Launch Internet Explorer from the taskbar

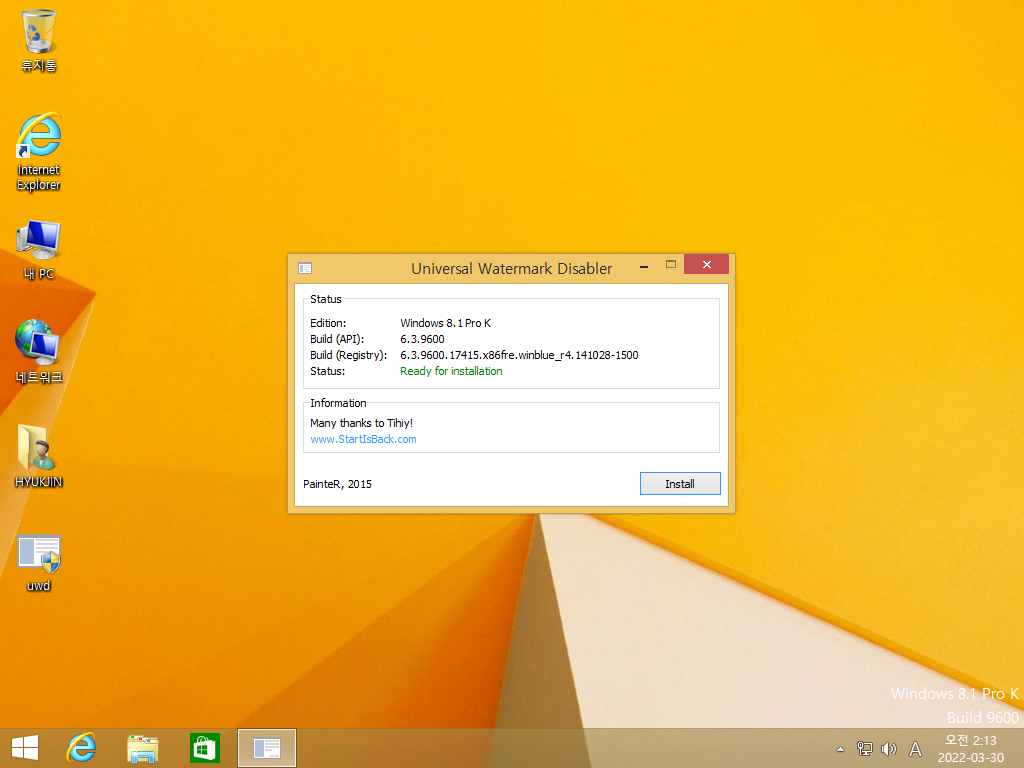tap(81, 748)
